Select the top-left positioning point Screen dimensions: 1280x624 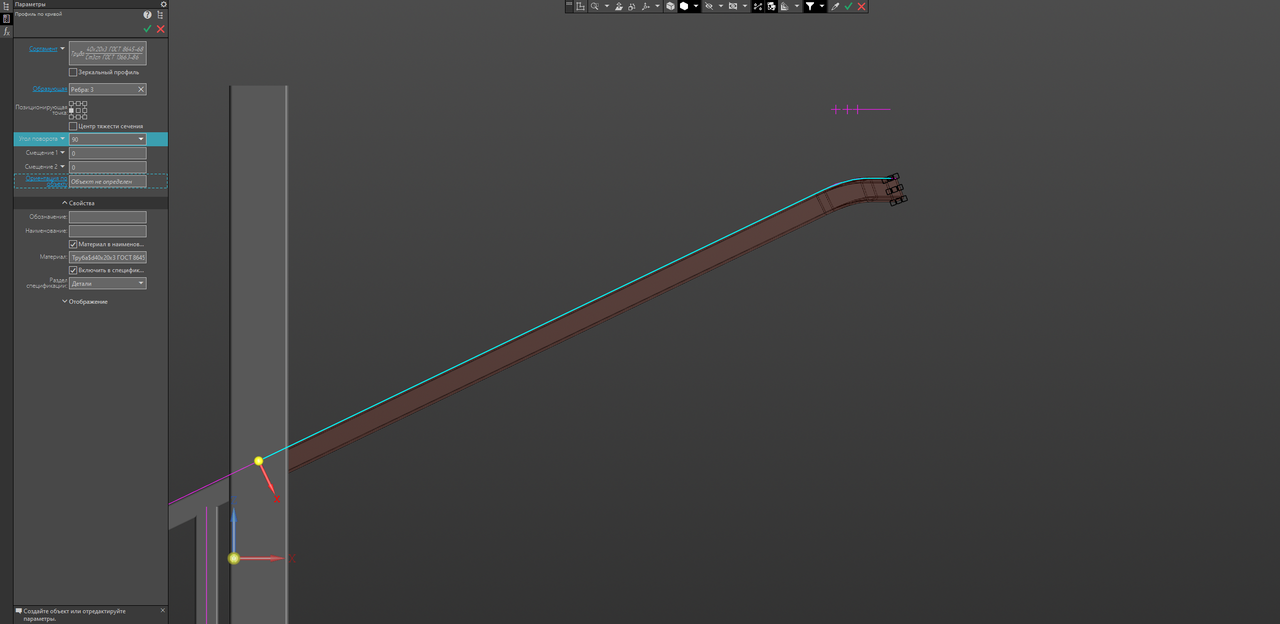pos(71,103)
